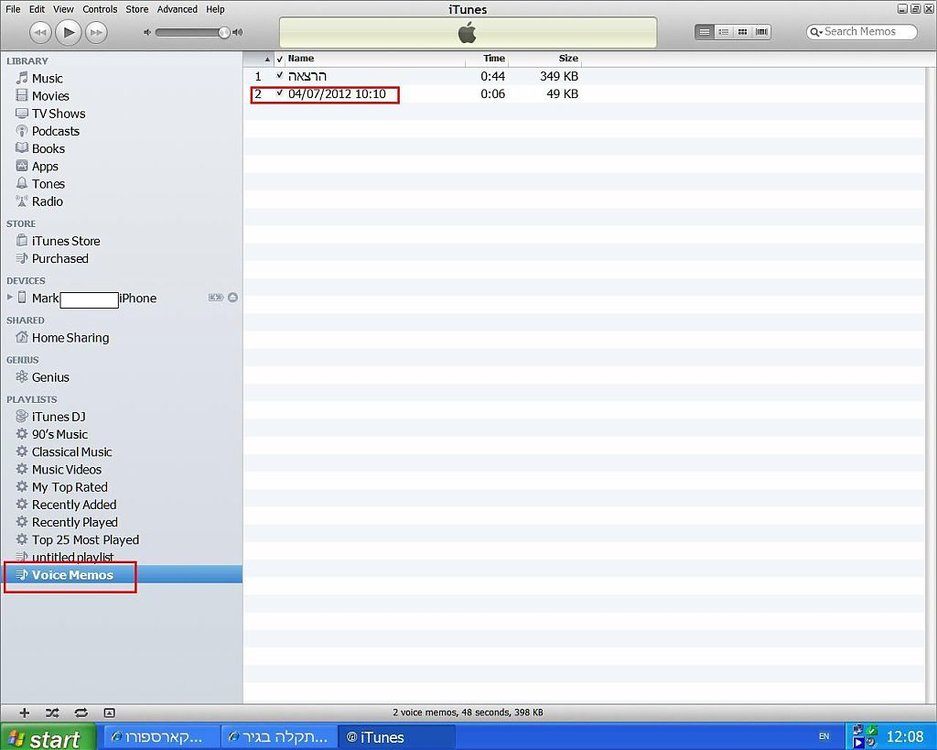937x750 pixels.
Task: Select the memo named הרצאה
Action: click(307, 76)
